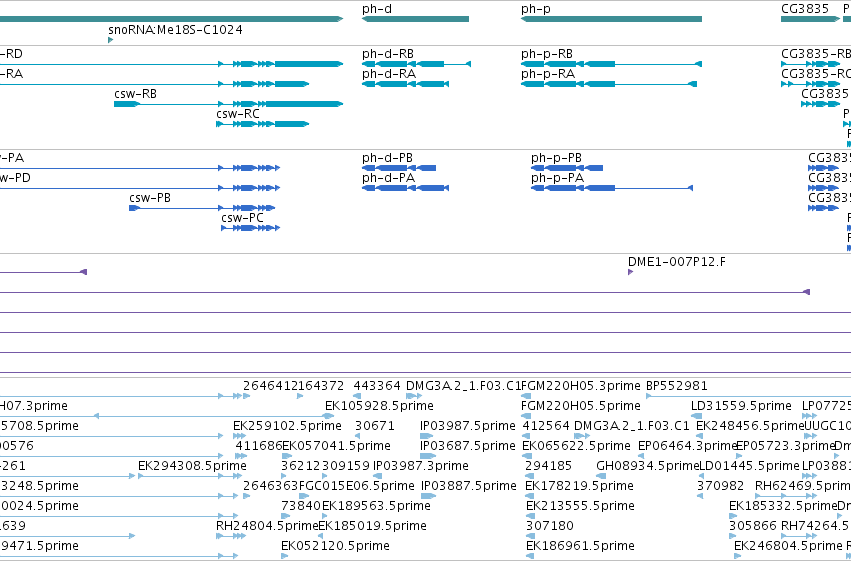This screenshot has width=851, height=561.
Task: Click the csw-PC protein label
Action: [x=242, y=218]
